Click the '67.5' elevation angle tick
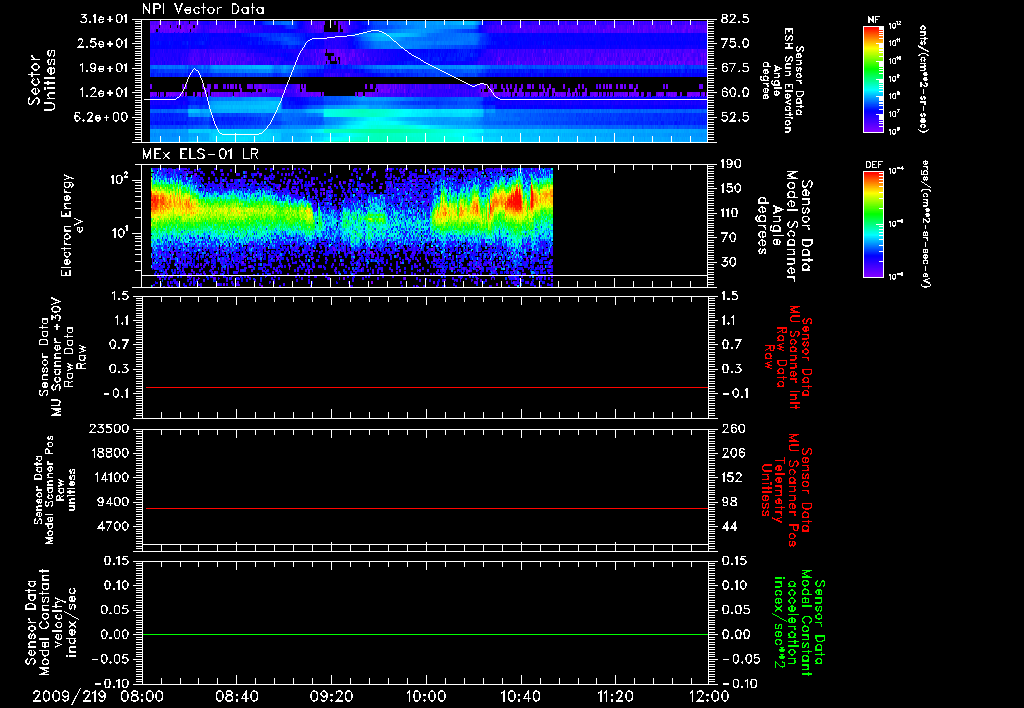Image resolution: width=1024 pixels, height=708 pixels. (735, 68)
